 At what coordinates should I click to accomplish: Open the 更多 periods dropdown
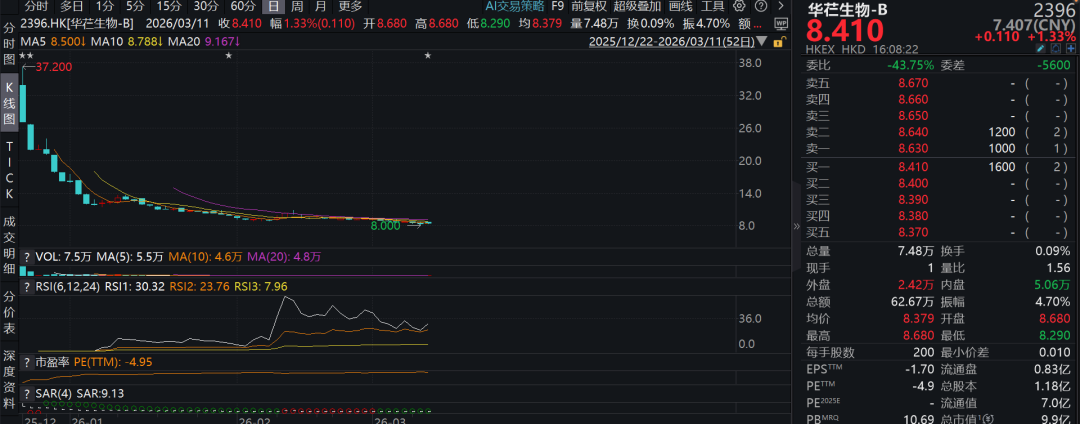pos(350,6)
